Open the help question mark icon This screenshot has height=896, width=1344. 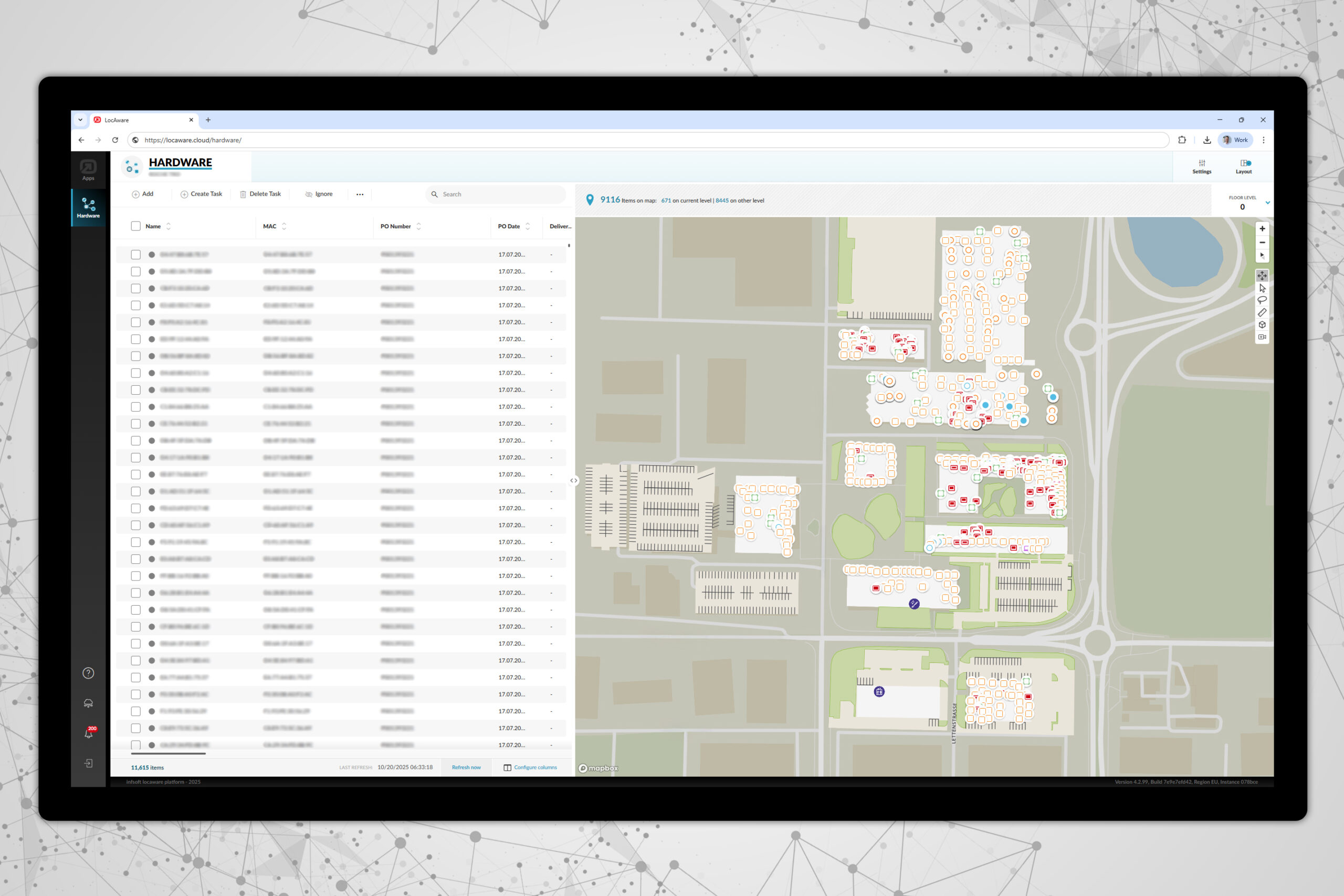pyautogui.click(x=88, y=673)
